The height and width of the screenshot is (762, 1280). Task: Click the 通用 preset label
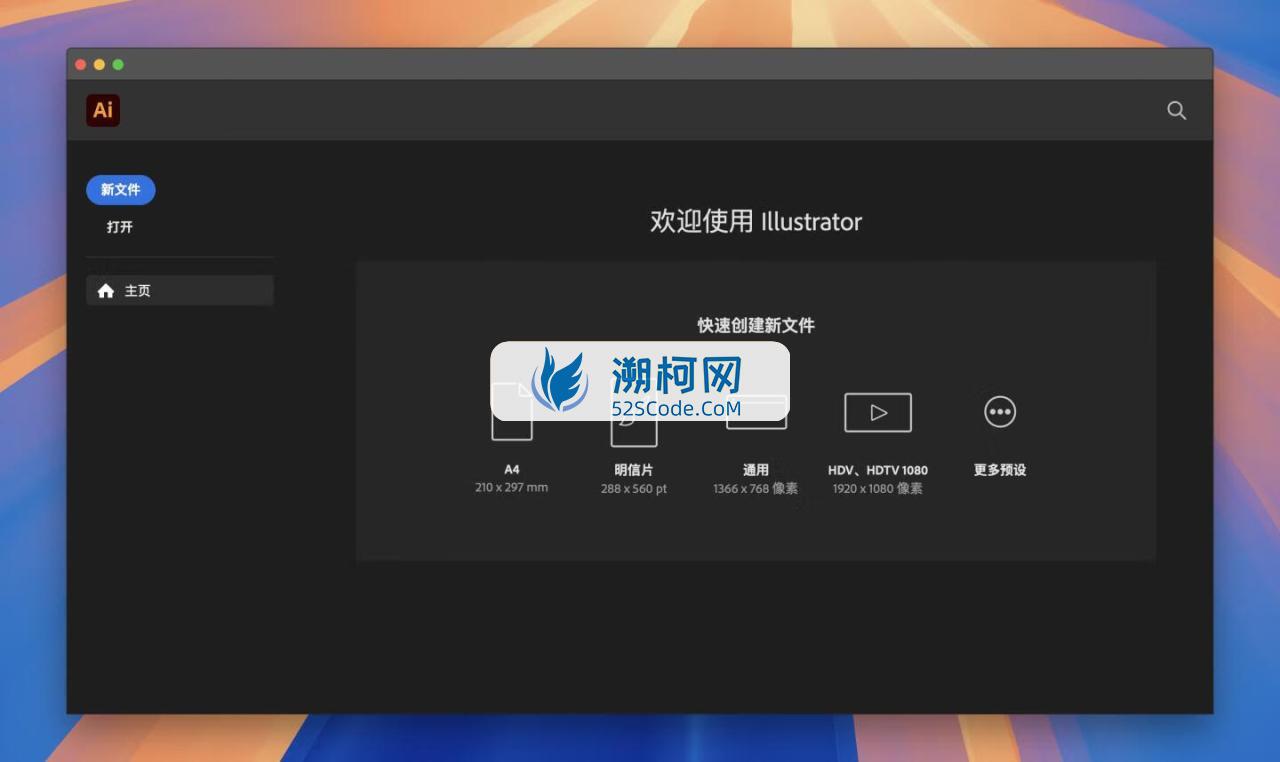(756, 470)
